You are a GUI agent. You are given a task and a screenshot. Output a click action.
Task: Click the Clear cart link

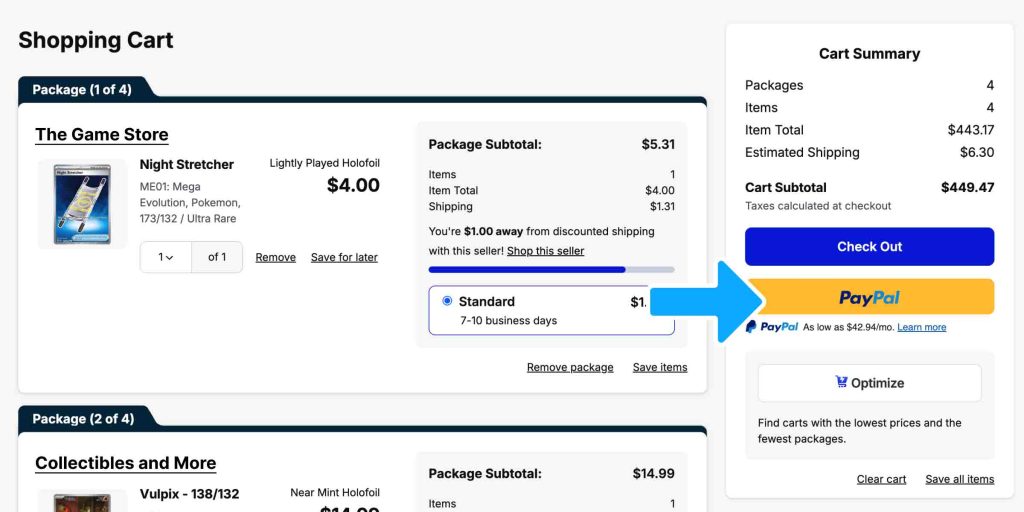(x=881, y=479)
